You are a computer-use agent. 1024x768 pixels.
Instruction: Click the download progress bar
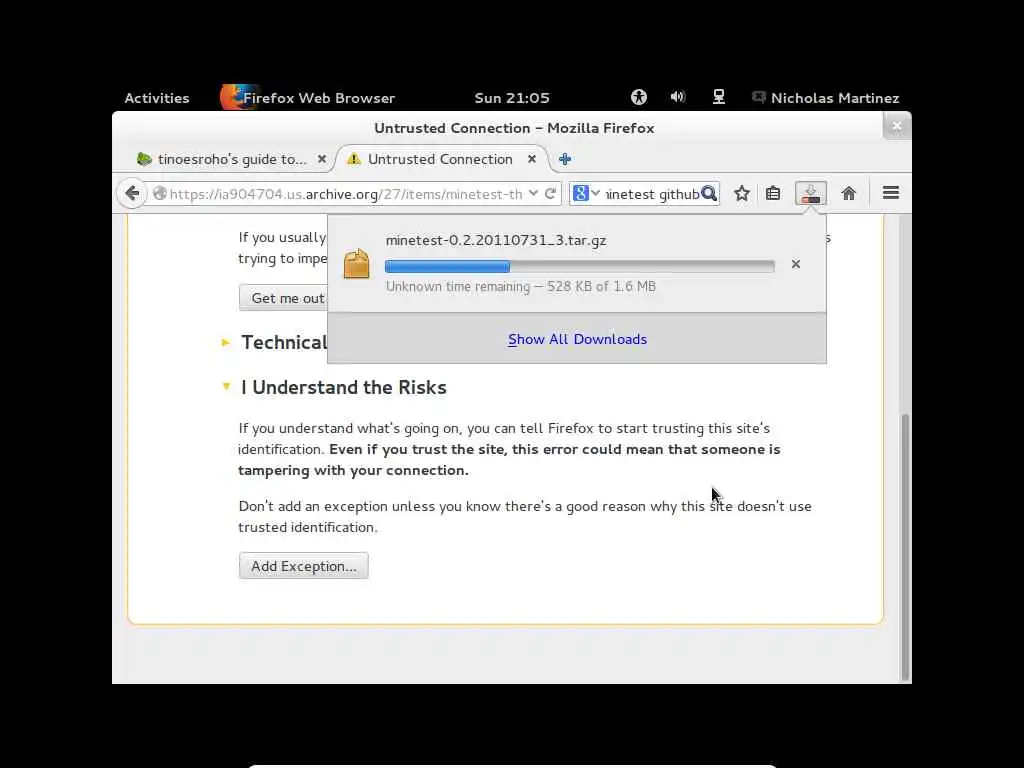pos(580,266)
